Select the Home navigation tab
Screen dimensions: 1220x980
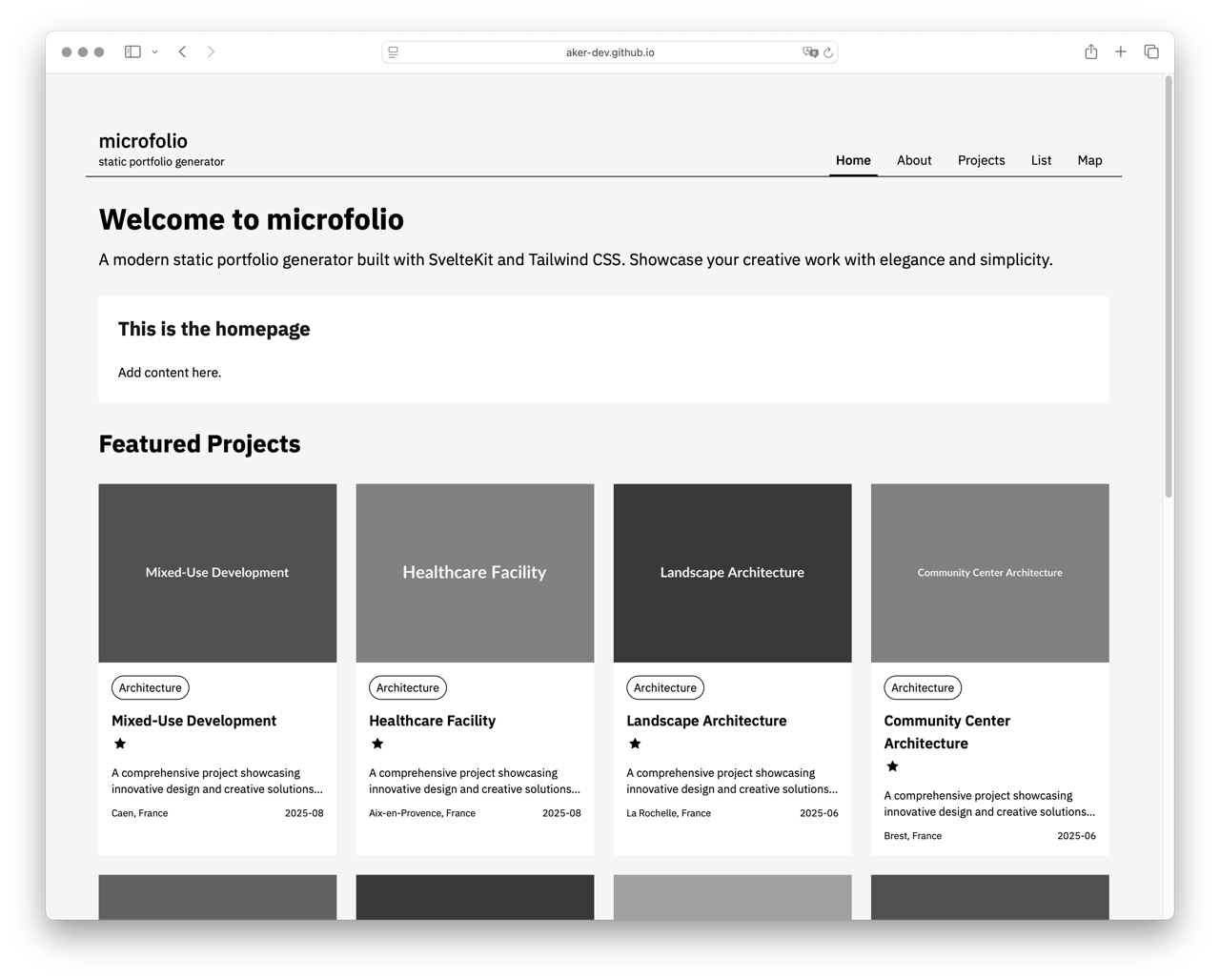853,160
